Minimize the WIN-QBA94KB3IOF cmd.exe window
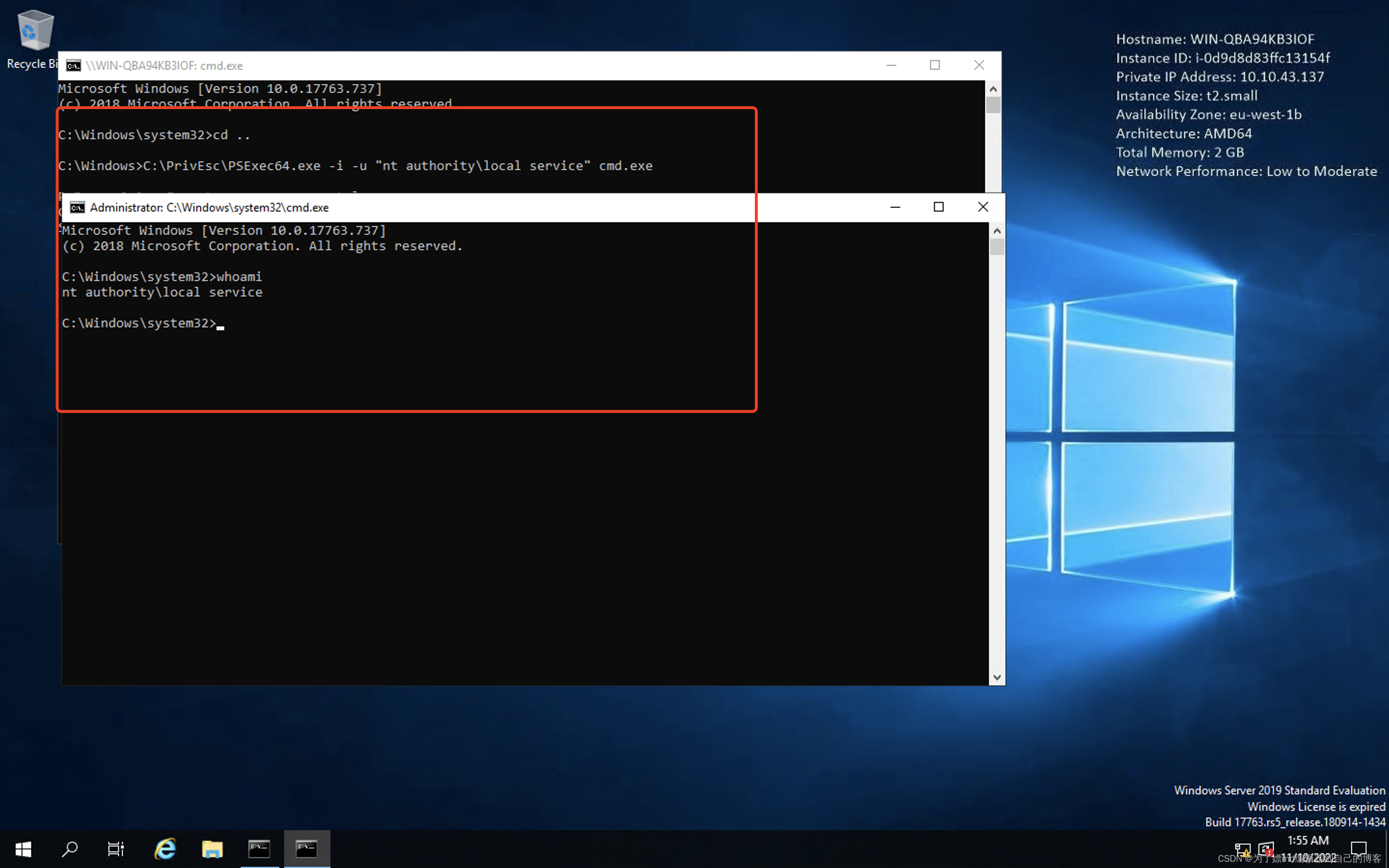Viewport: 1389px width, 868px height. [891, 66]
